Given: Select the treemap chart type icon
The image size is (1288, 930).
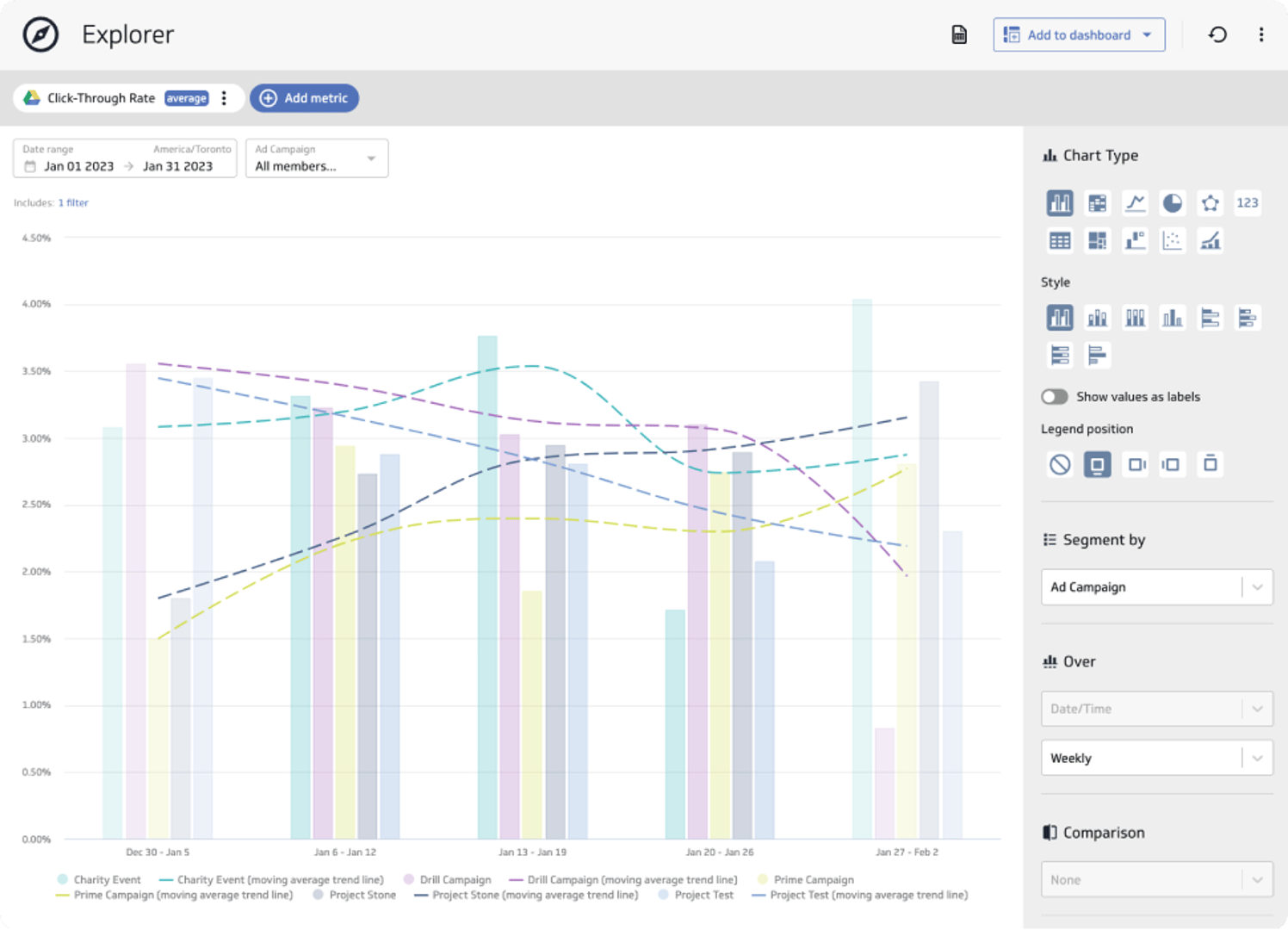Looking at the screenshot, I should [x=1097, y=241].
